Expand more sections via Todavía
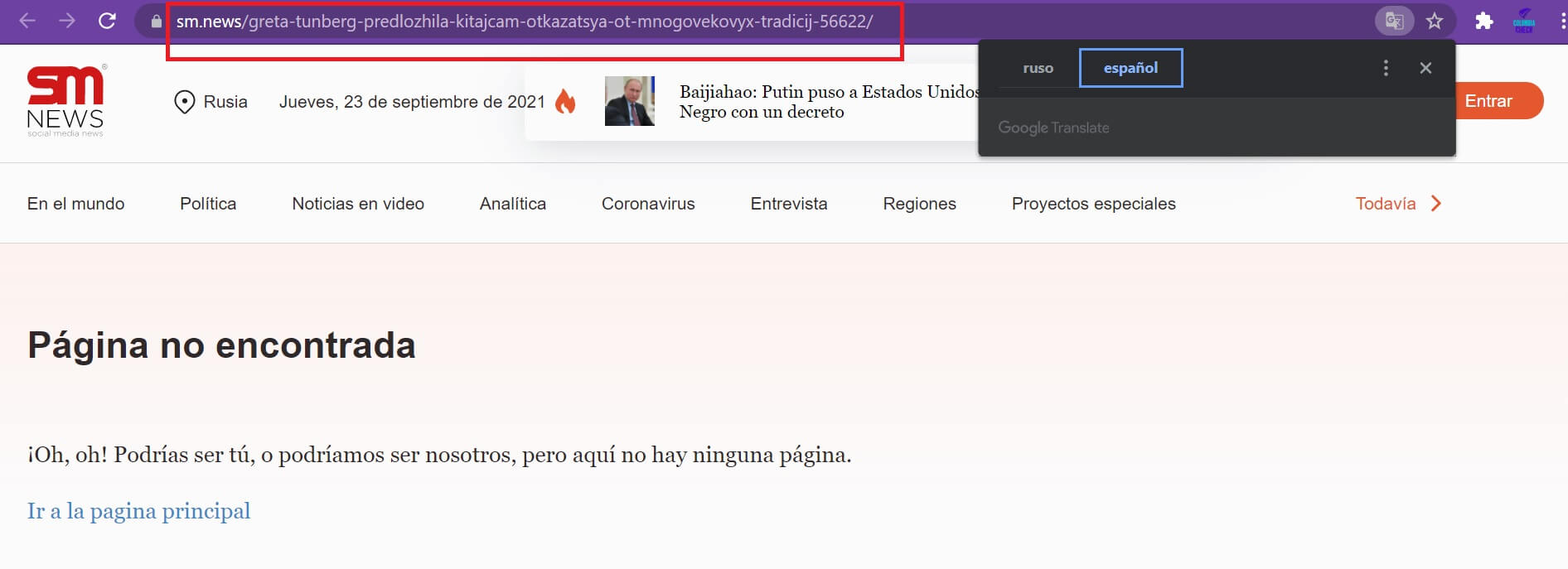 coord(1386,204)
